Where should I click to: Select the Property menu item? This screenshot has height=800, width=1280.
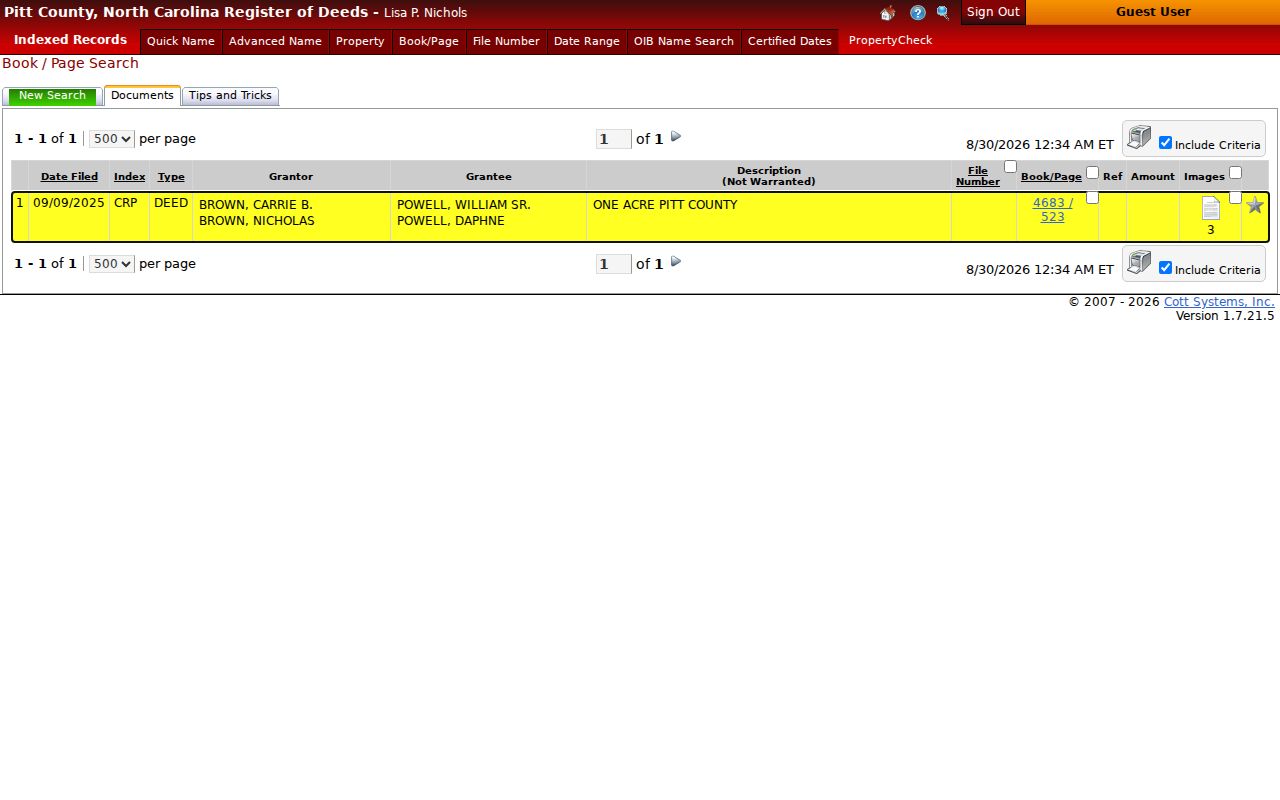(360, 41)
